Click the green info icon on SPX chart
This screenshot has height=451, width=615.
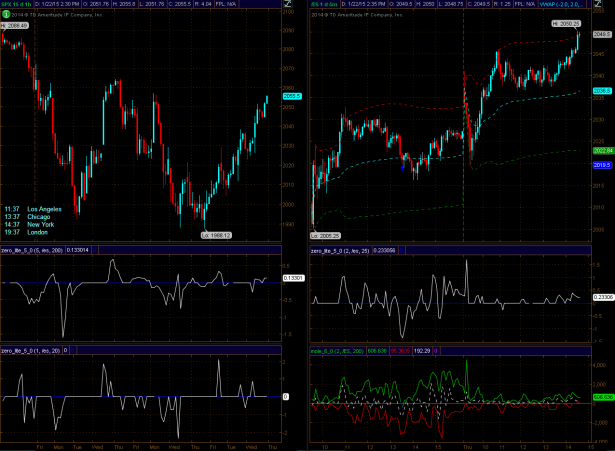(x=6, y=15)
